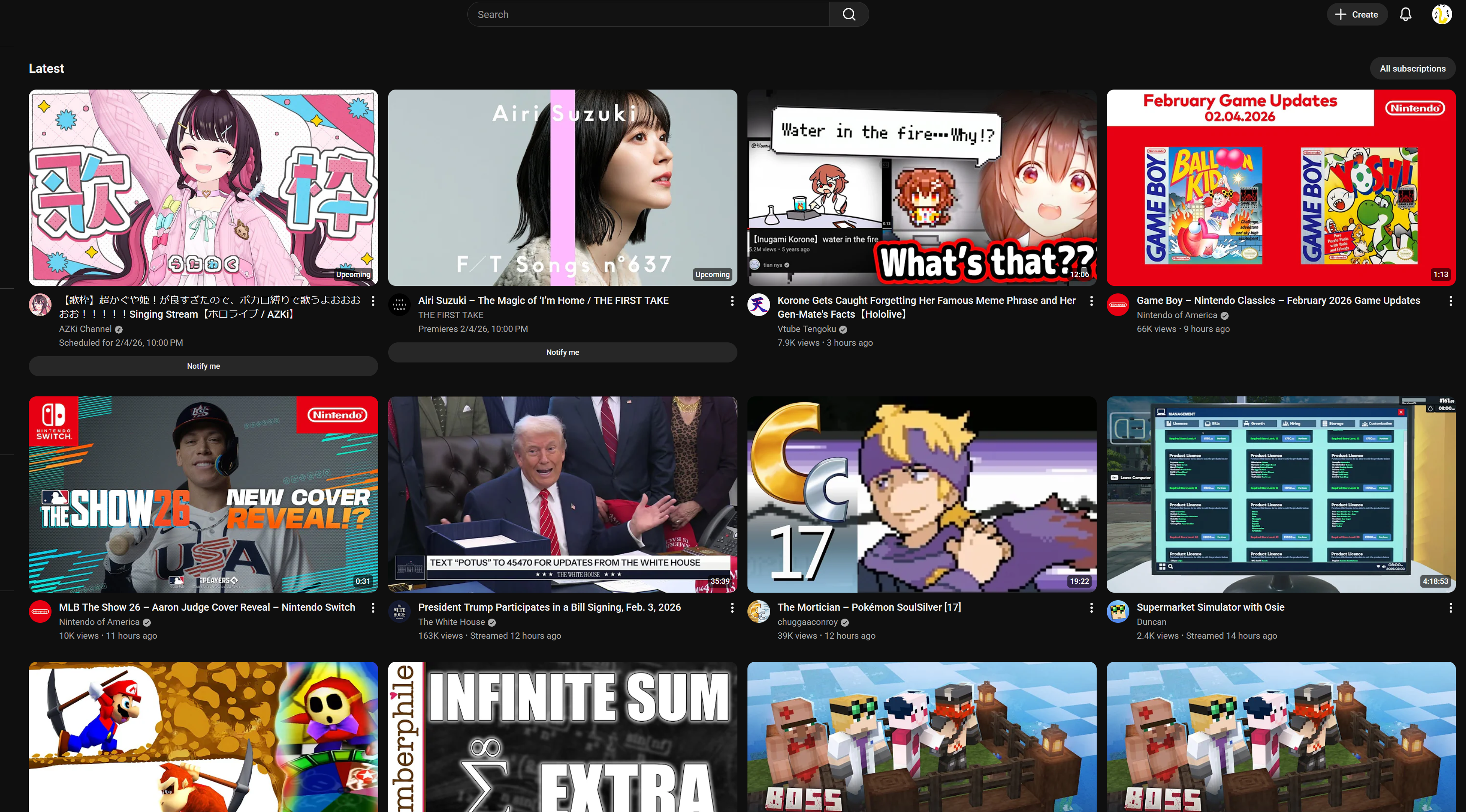Open Vtube Tengoku channel avatar

(759, 305)
